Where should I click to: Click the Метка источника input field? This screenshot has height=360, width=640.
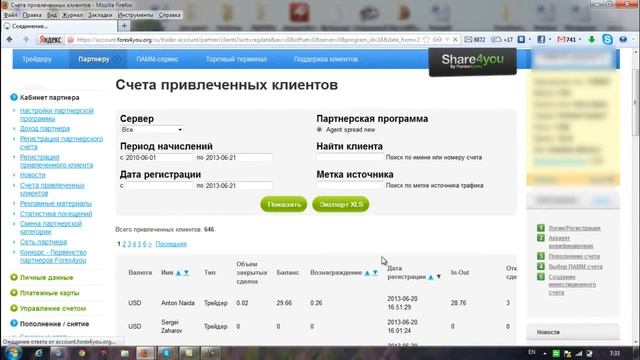tap(350, 186)
